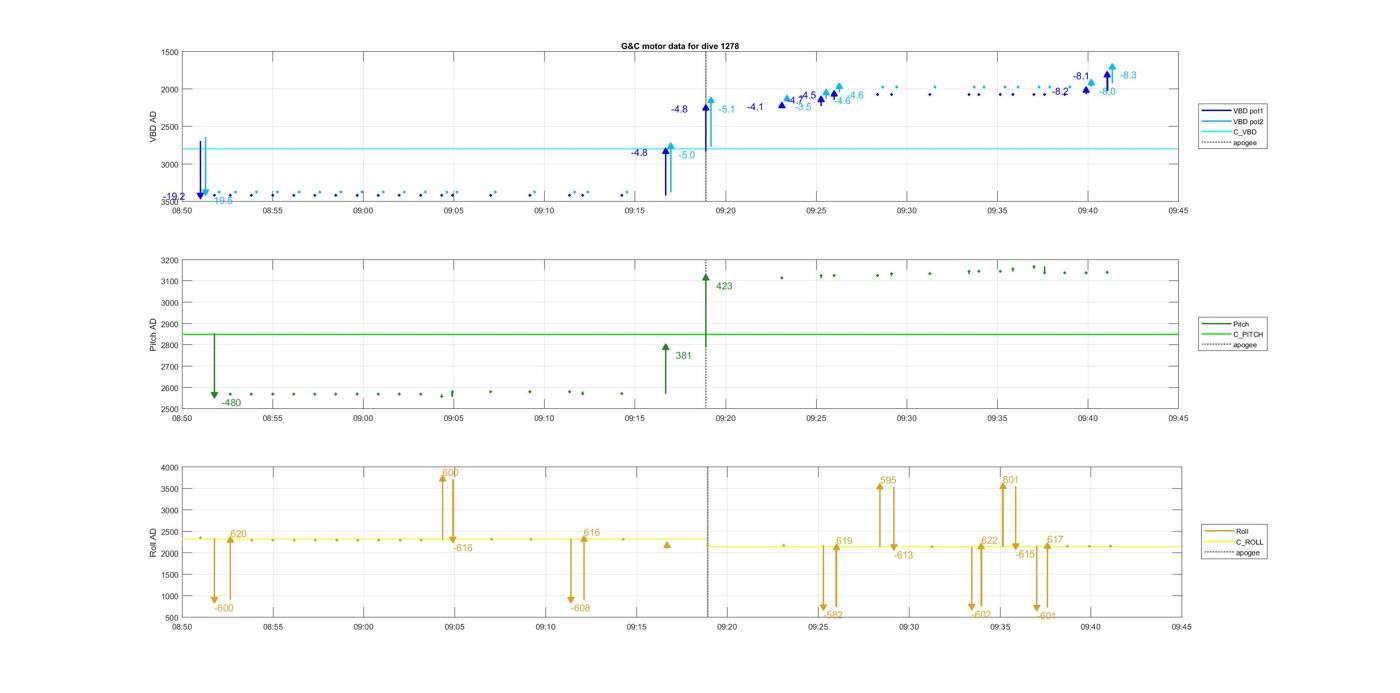Click the roll up arrowhead beside '595'
Image resolution: width=1400 pixels, height=693 pixels.
coord(880,486)
